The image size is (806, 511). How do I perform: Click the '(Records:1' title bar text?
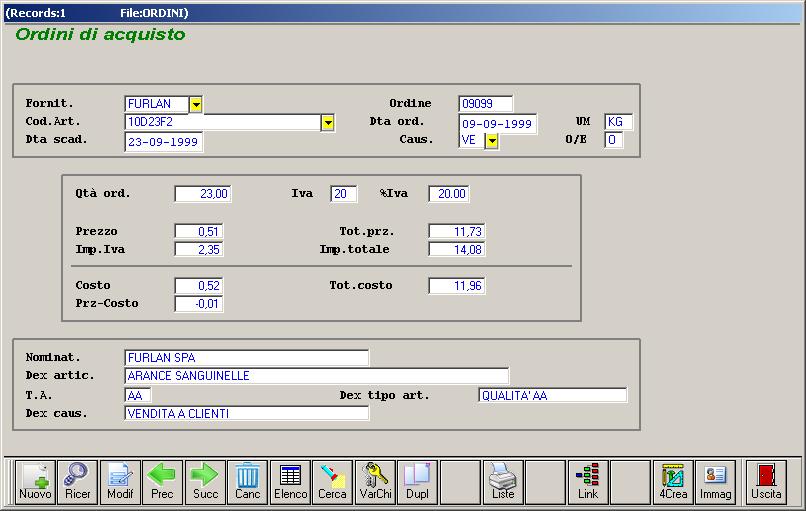click(x=35, y=13)
